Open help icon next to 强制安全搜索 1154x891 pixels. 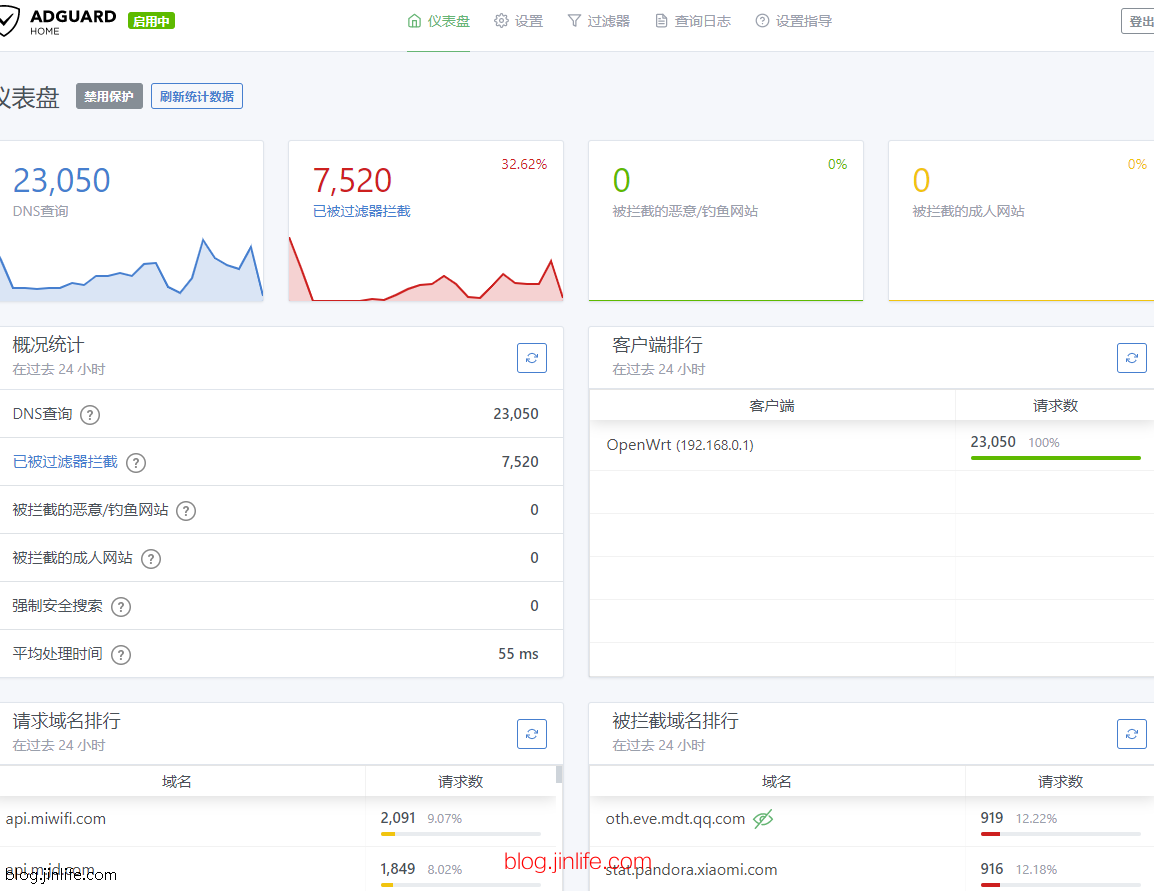[x=121, y=607]
